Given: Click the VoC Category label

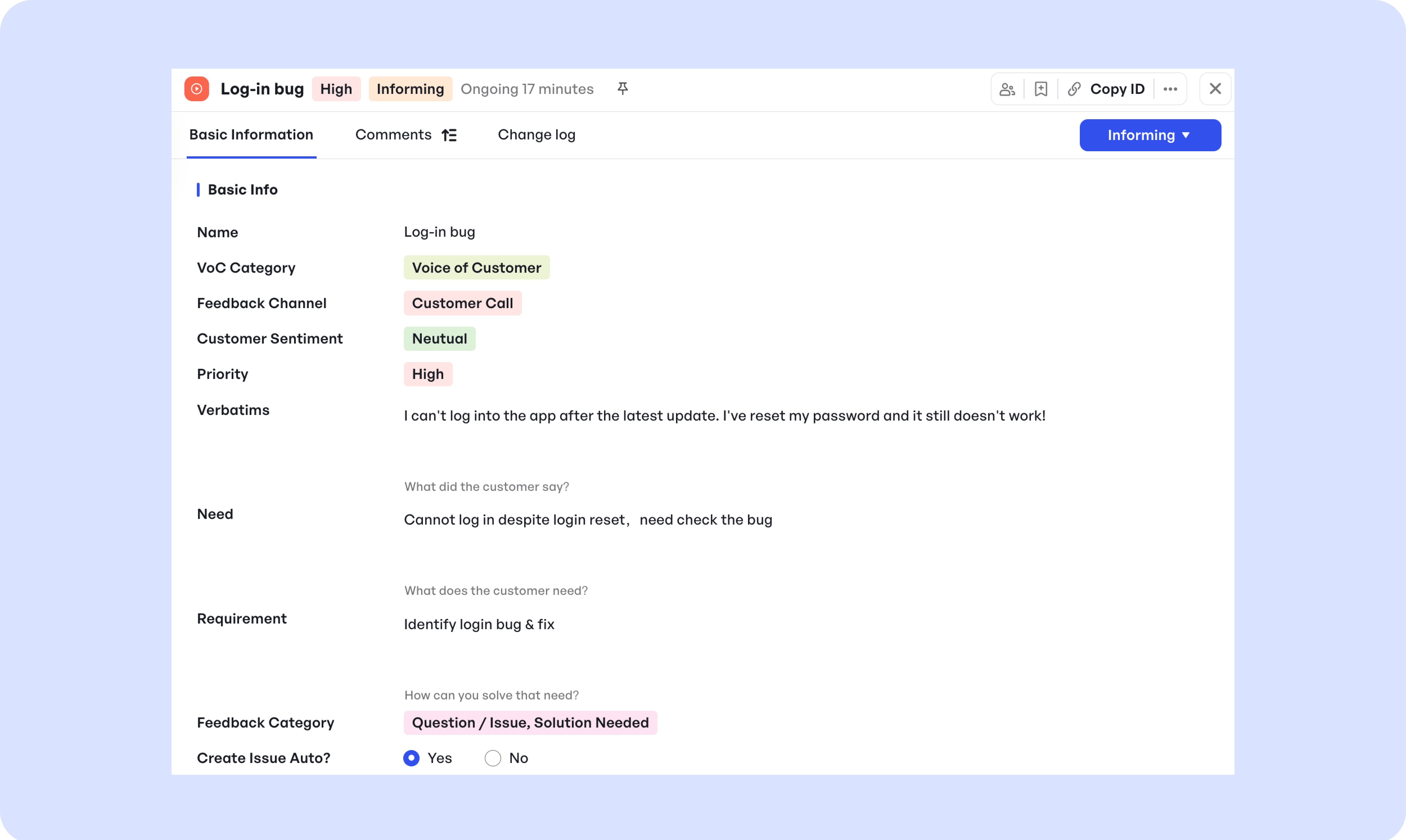Looking at the screenshot, I should (x=246, y=268).
